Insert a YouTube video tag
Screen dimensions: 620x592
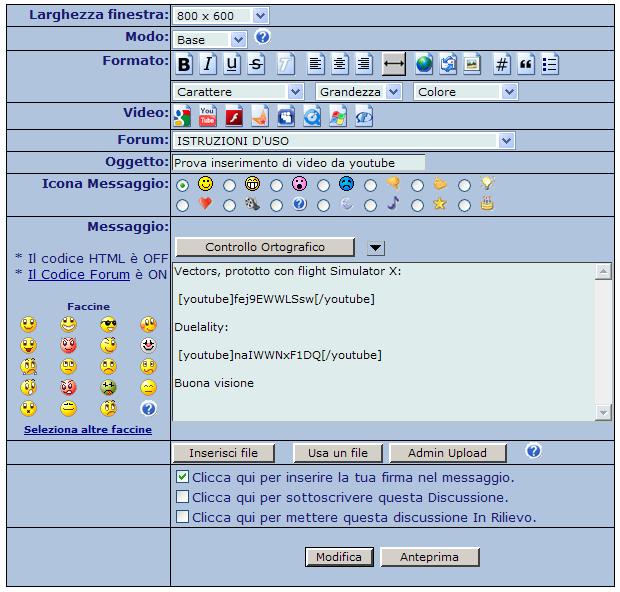[208, 116]
